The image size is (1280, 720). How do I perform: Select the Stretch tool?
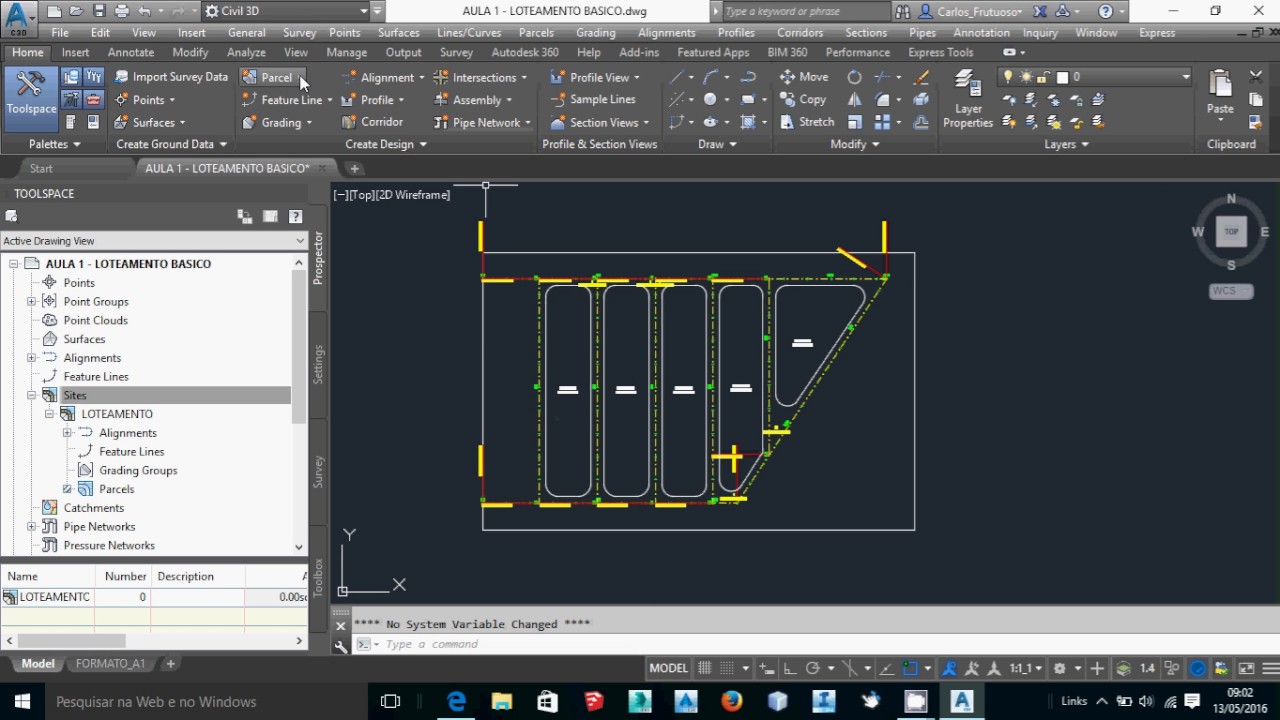(x=806, y=122)
